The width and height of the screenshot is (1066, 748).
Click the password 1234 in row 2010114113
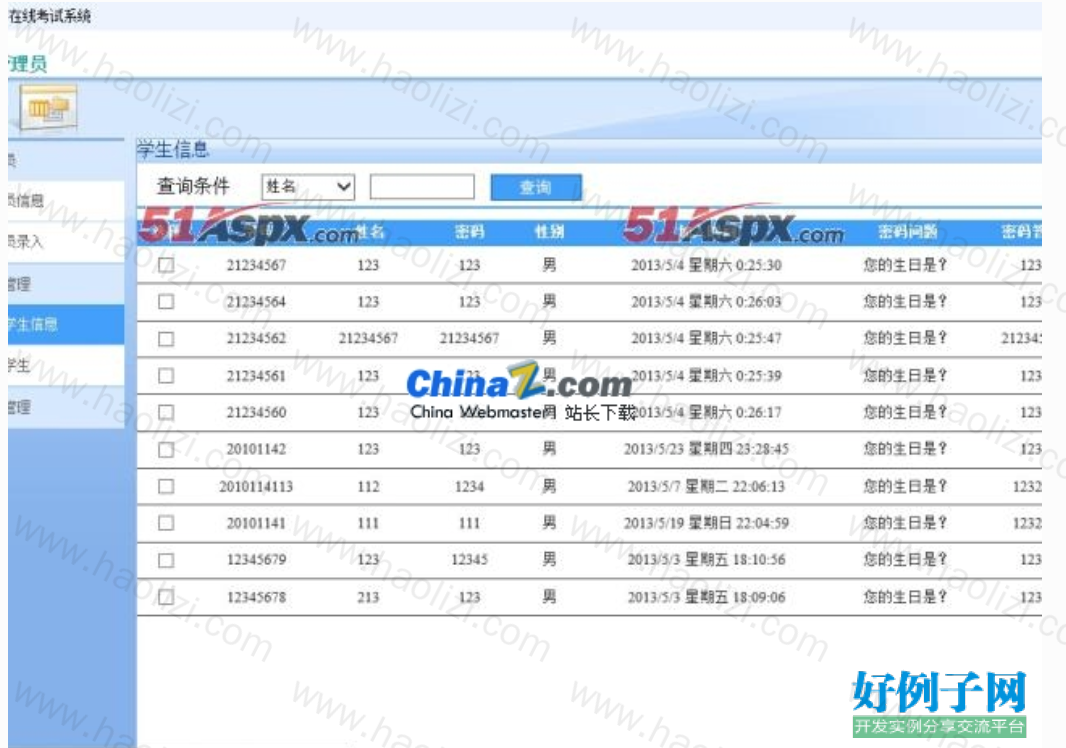(x=469, y=486)
